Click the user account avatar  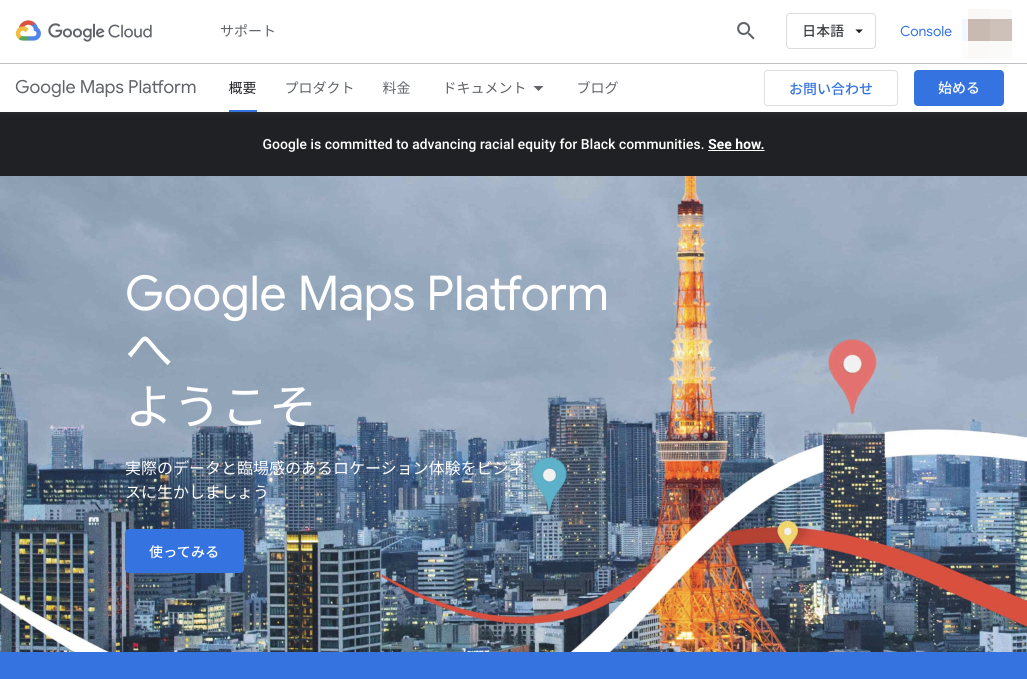989,31
